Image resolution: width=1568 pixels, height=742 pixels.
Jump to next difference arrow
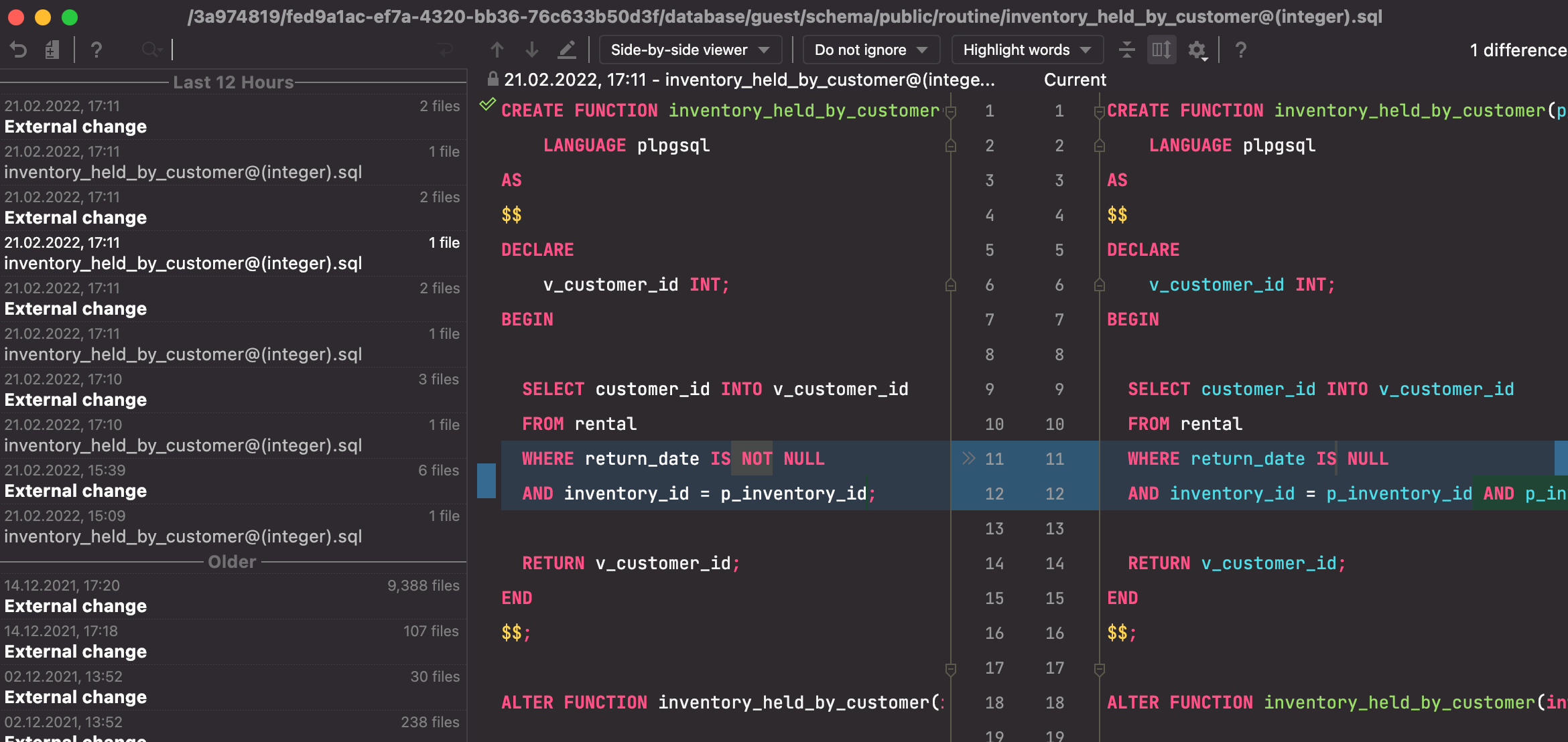coord(532,50)
